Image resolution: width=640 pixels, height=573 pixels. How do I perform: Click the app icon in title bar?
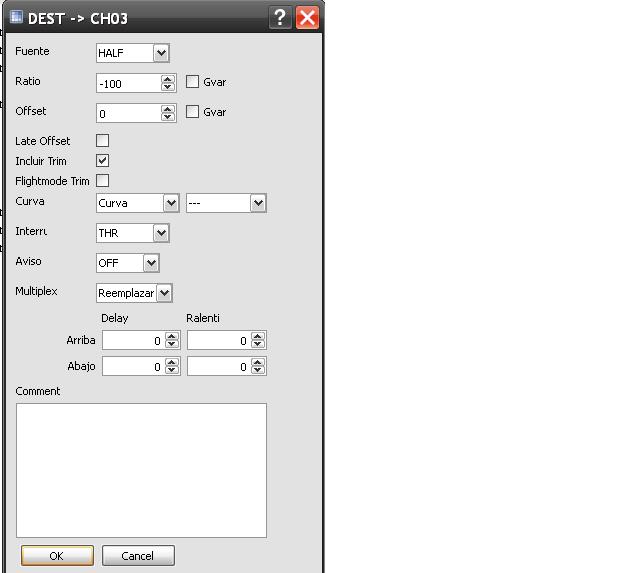click(16, 18)
